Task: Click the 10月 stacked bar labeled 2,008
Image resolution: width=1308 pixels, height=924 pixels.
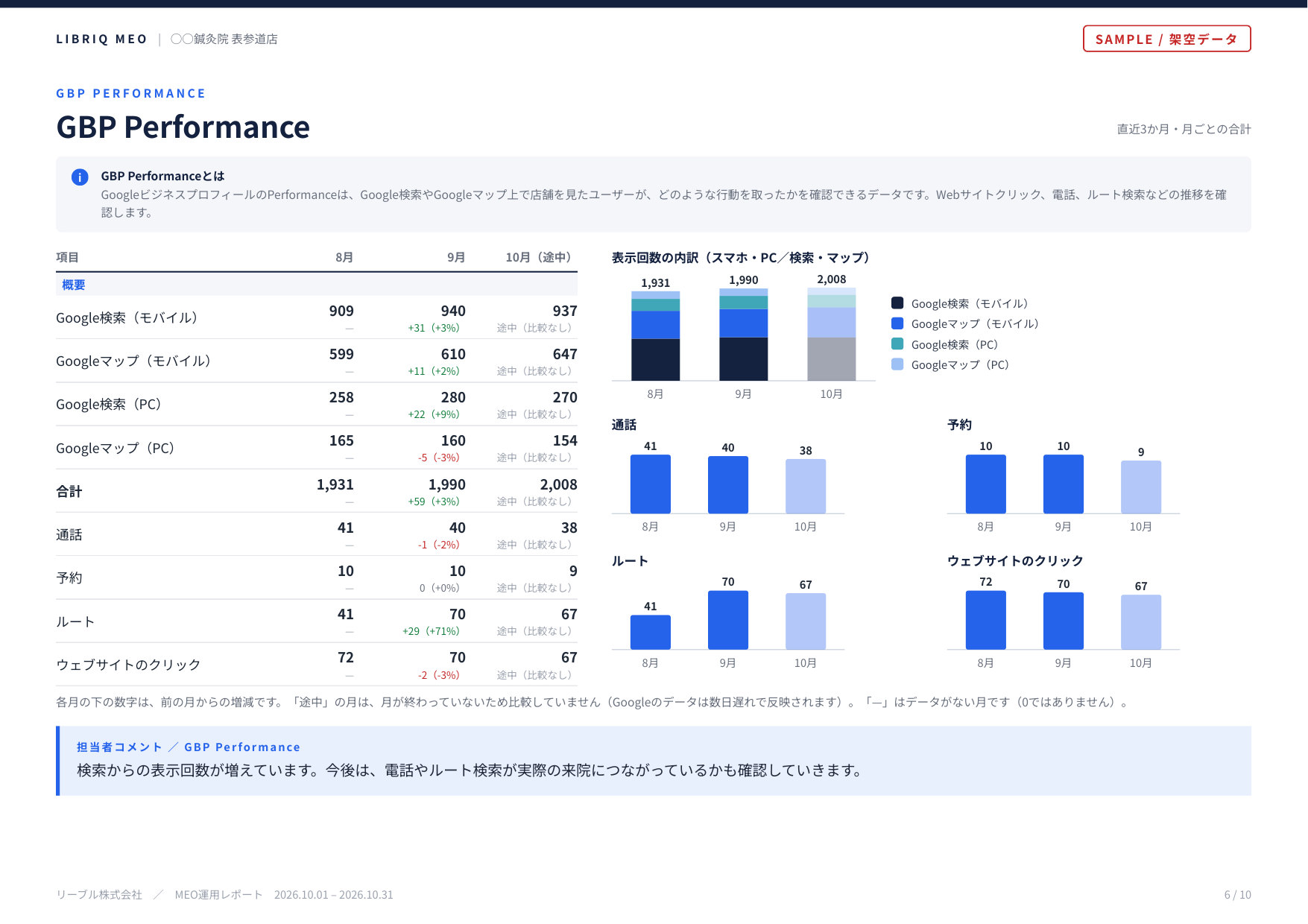Action: coord(831,334)
